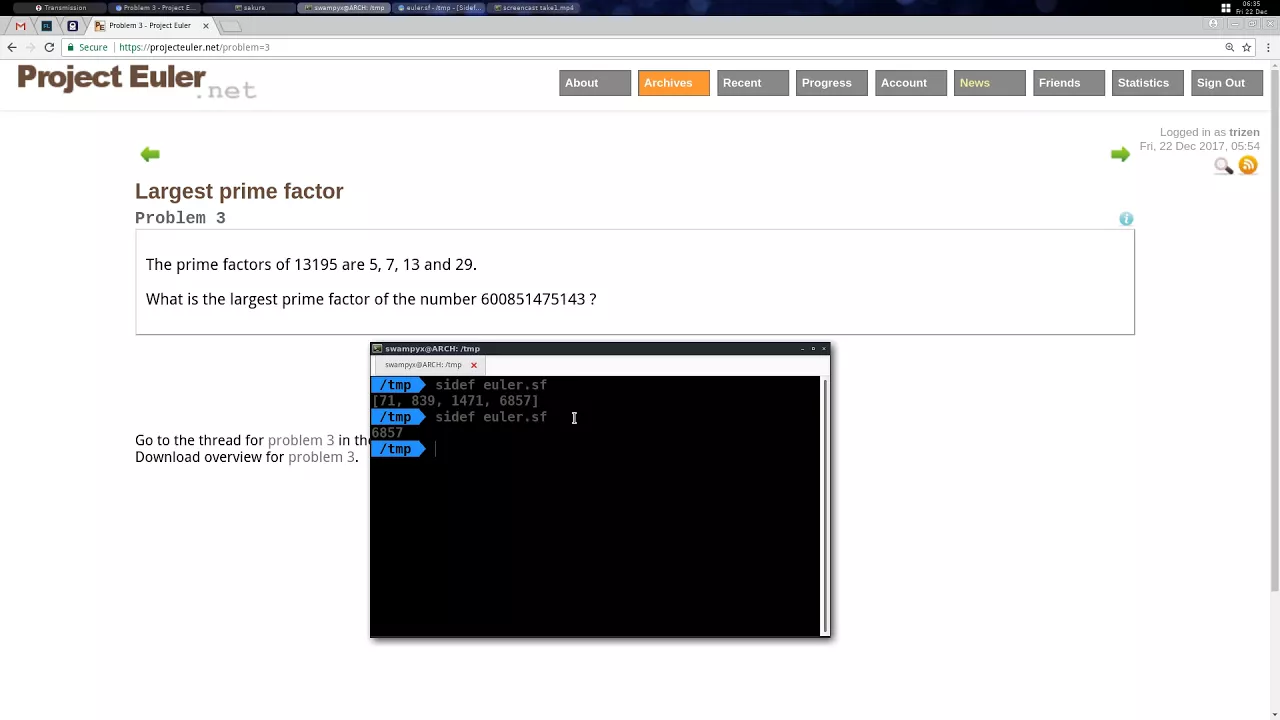The width and height of the screenshot is (1280, 720).
Task: Go to the next problem with green right arrow
Action: 1120,154
